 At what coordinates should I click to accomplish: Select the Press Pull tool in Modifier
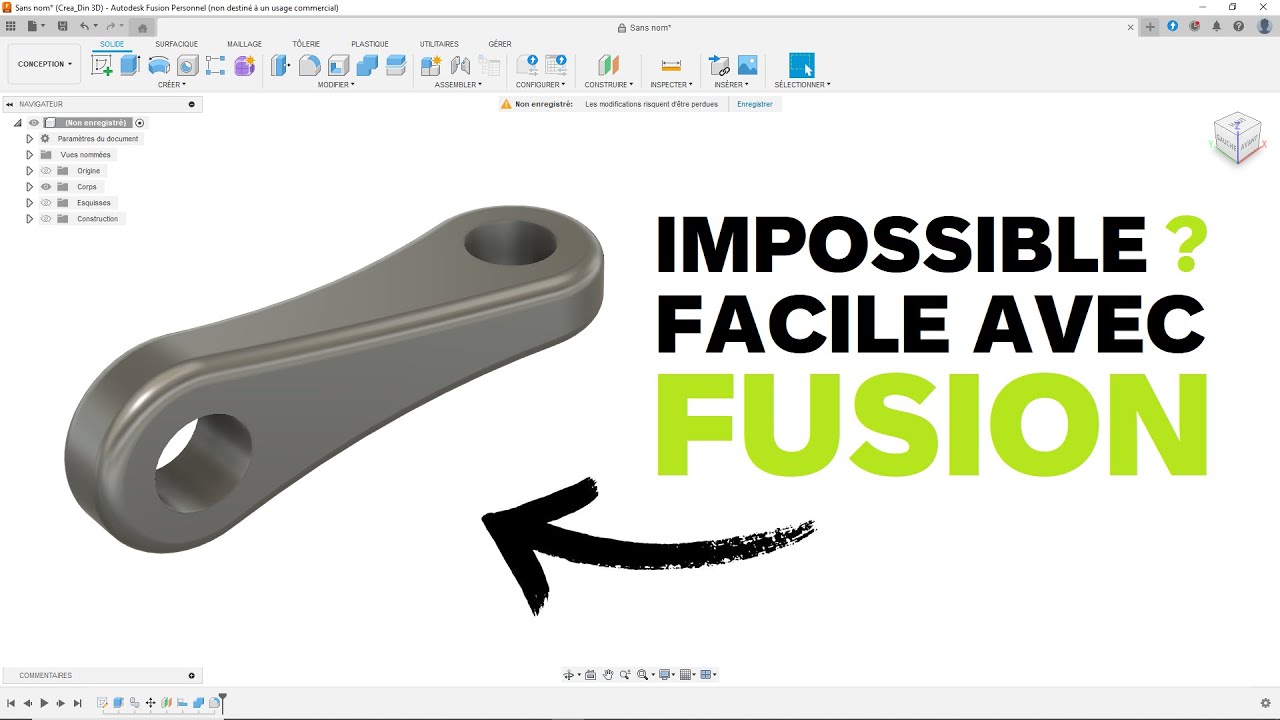(281, 65)
